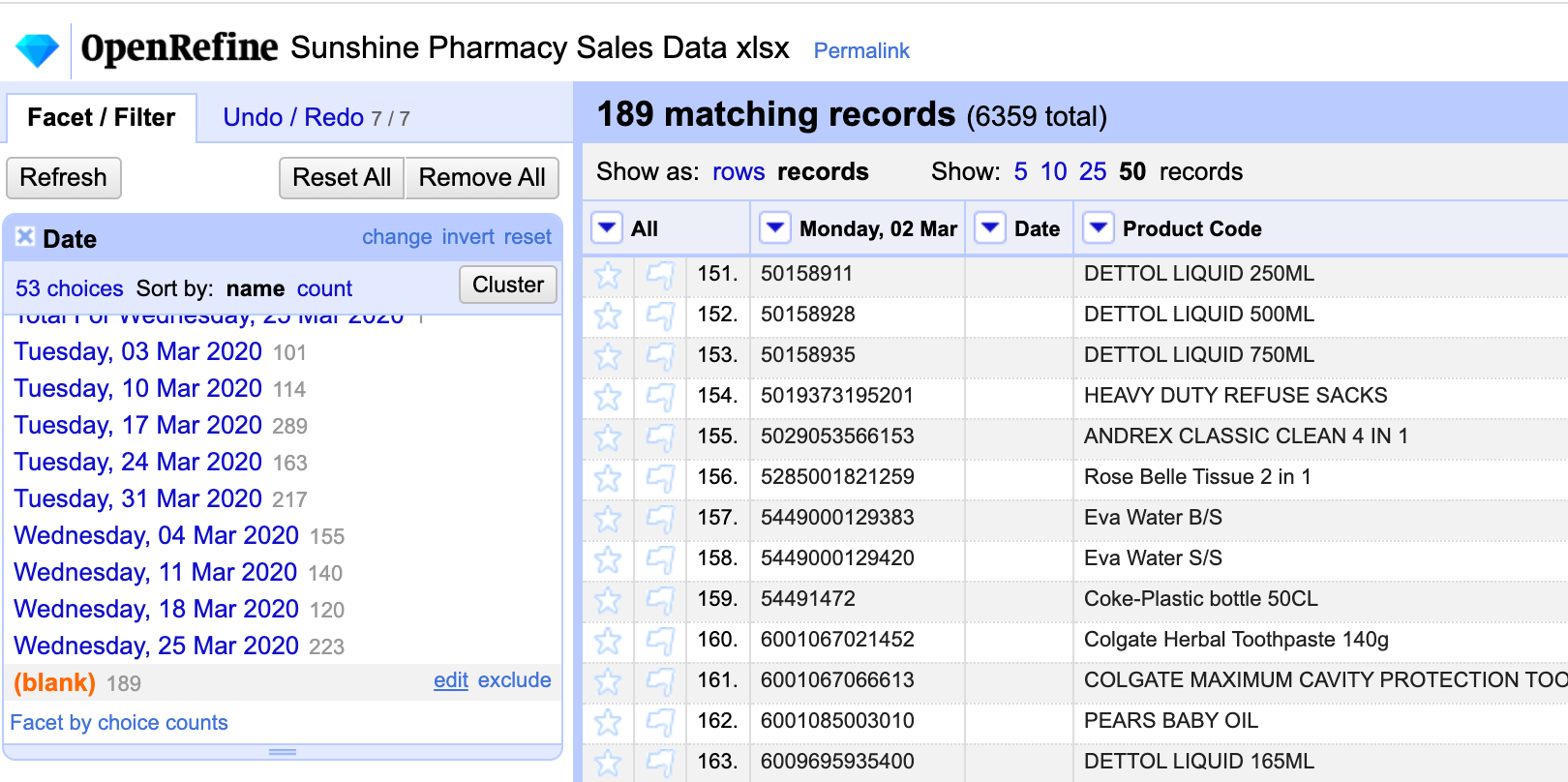
Task: Expand the Monday, 02 Mar column menu
Action: pyautogui.click(x=775, y=228)
